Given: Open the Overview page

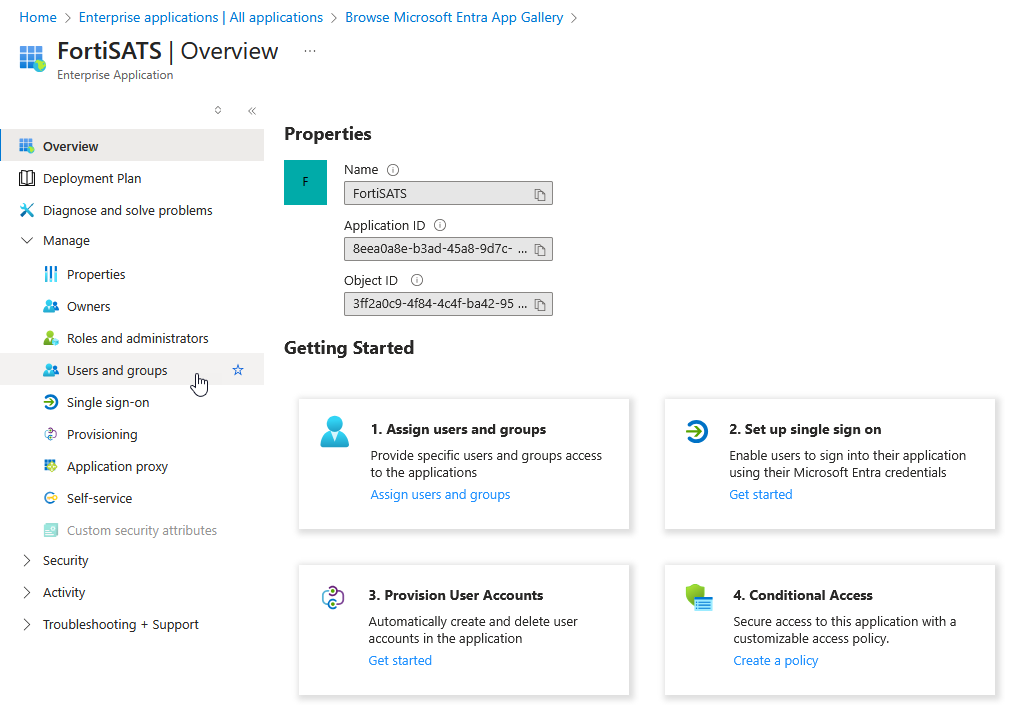Looking at the screenshot, I should click(x=132, y=146).
